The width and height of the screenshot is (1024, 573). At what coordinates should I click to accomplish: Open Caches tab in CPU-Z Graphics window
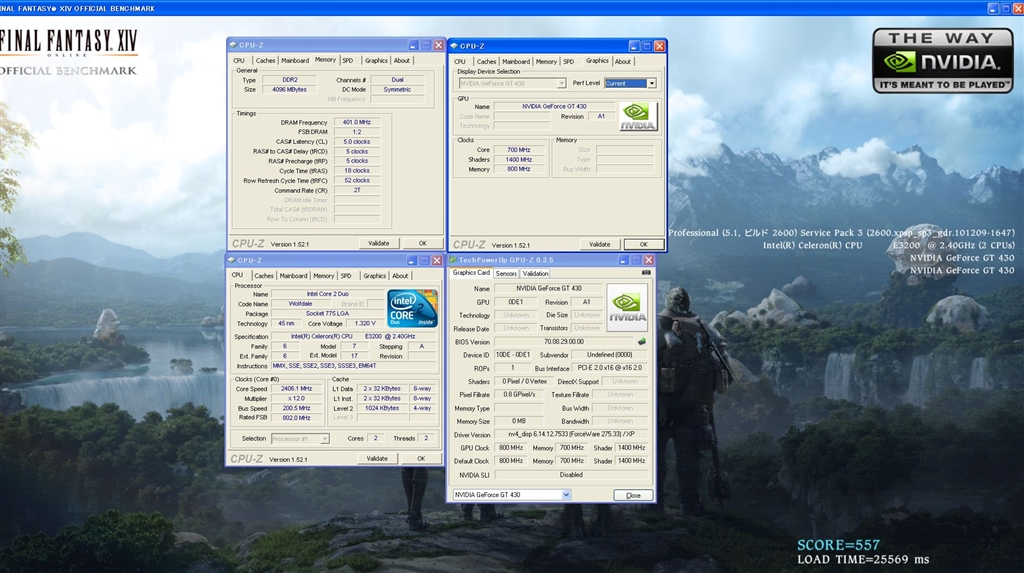(x=487, y=61)
